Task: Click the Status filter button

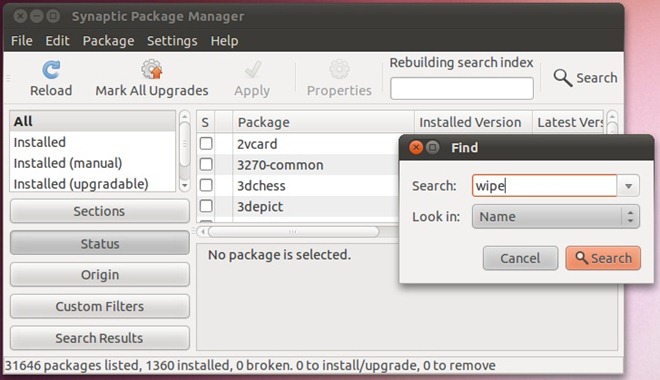Action: pos(100,243)
